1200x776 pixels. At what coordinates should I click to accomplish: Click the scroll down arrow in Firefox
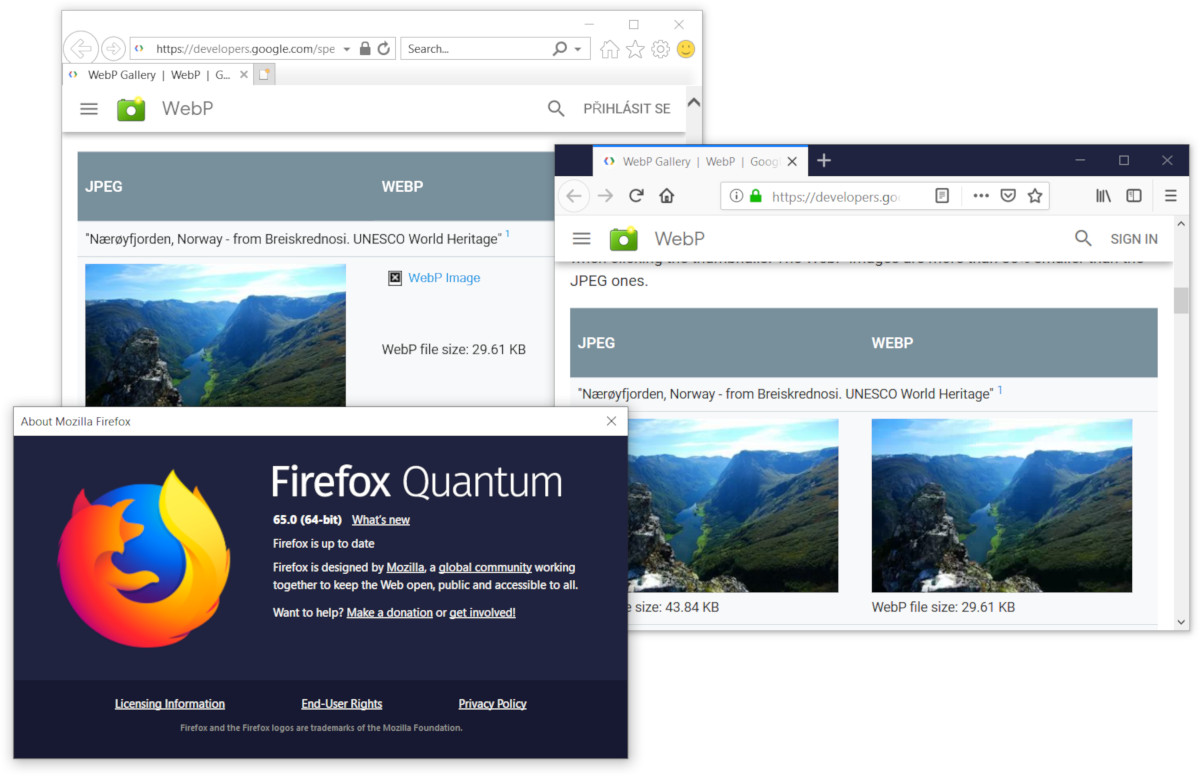pos(1181,622)
